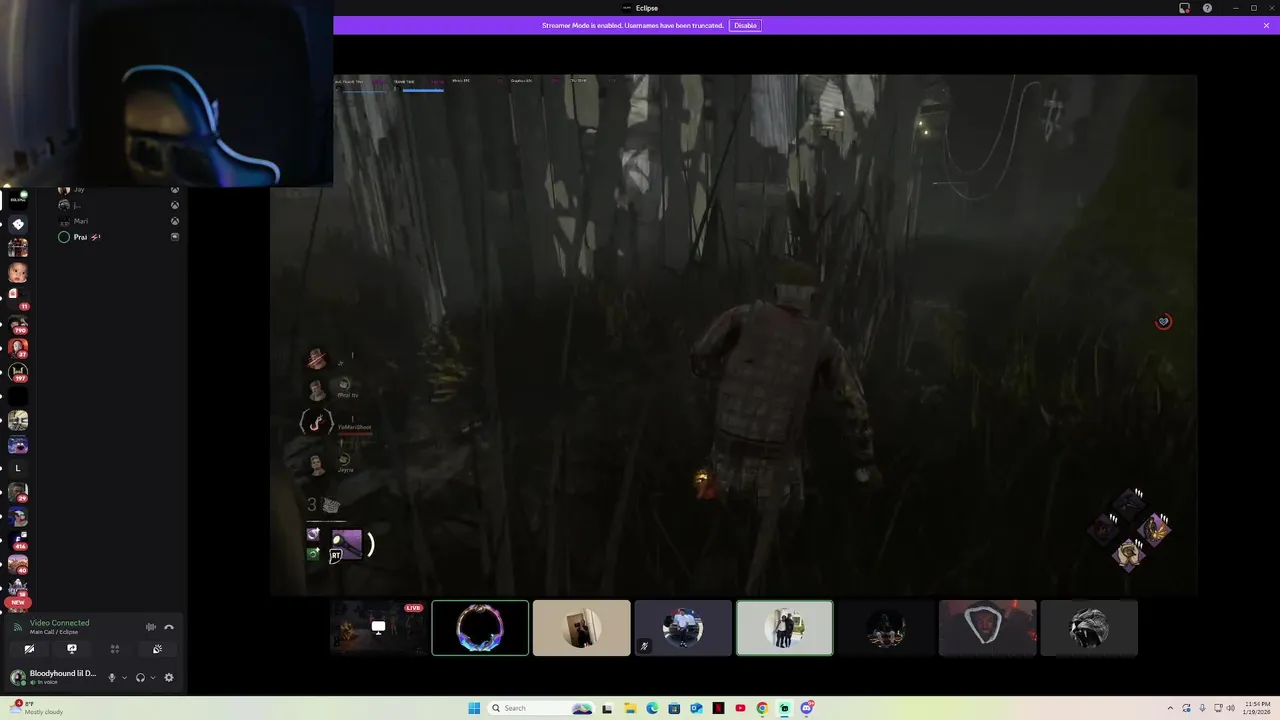The width and height of the screenshot is (1280, 720).
Task: Select the Jay participant in voice list
Action: click(x=118, y=189)
